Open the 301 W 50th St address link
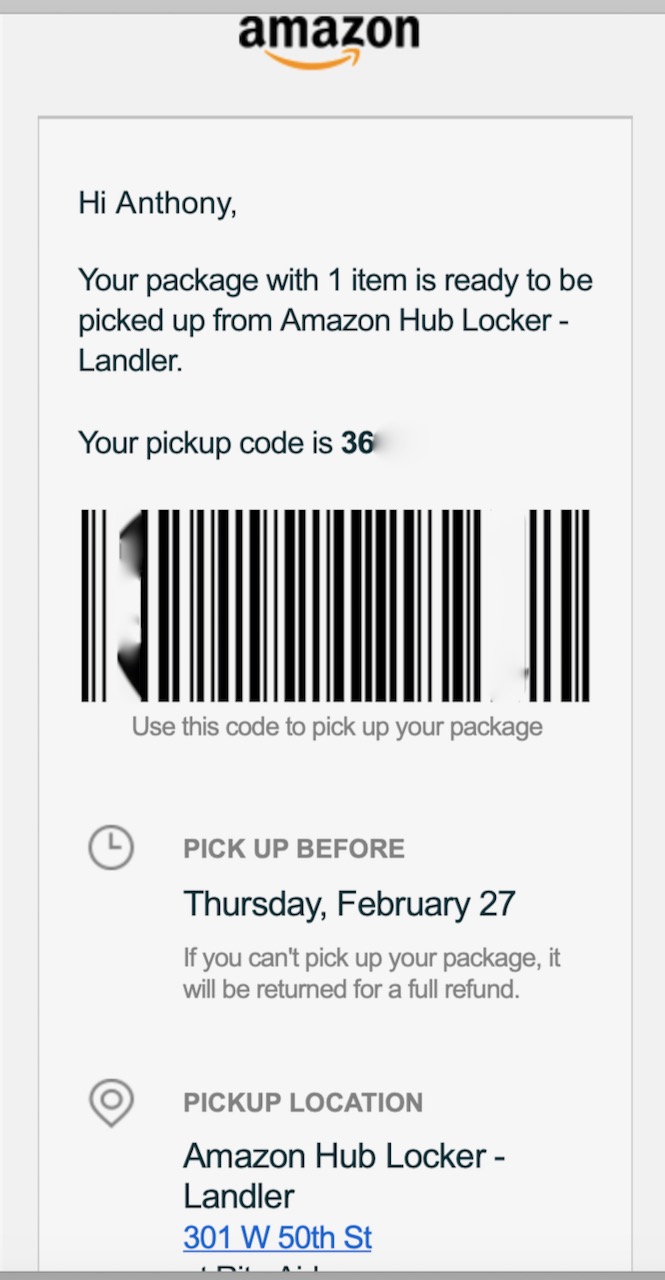 pyautogui.click(x=277, y=1238)
